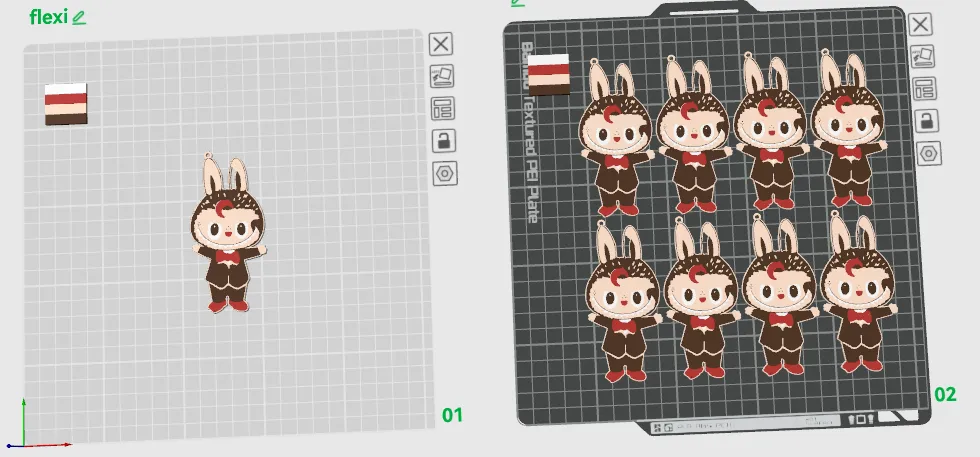Open plate 02 settings hexagon icon
The height and width of the screenshot is (457, 980).
click(929, 153)
